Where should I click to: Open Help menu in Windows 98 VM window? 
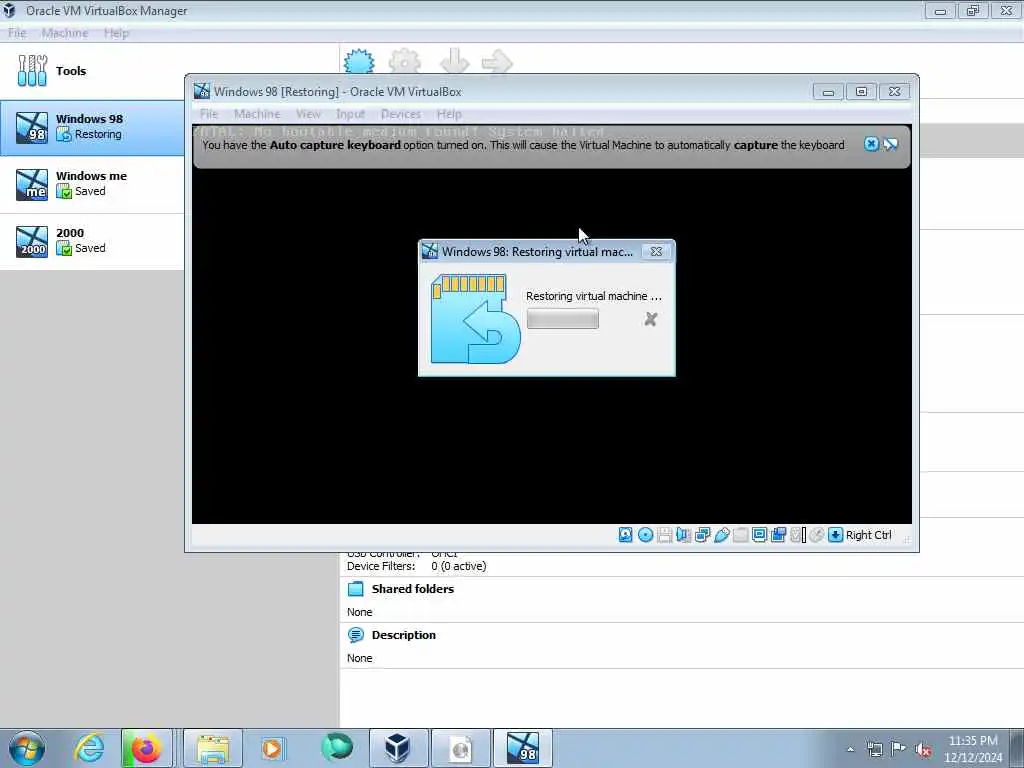tap(449, 114)
